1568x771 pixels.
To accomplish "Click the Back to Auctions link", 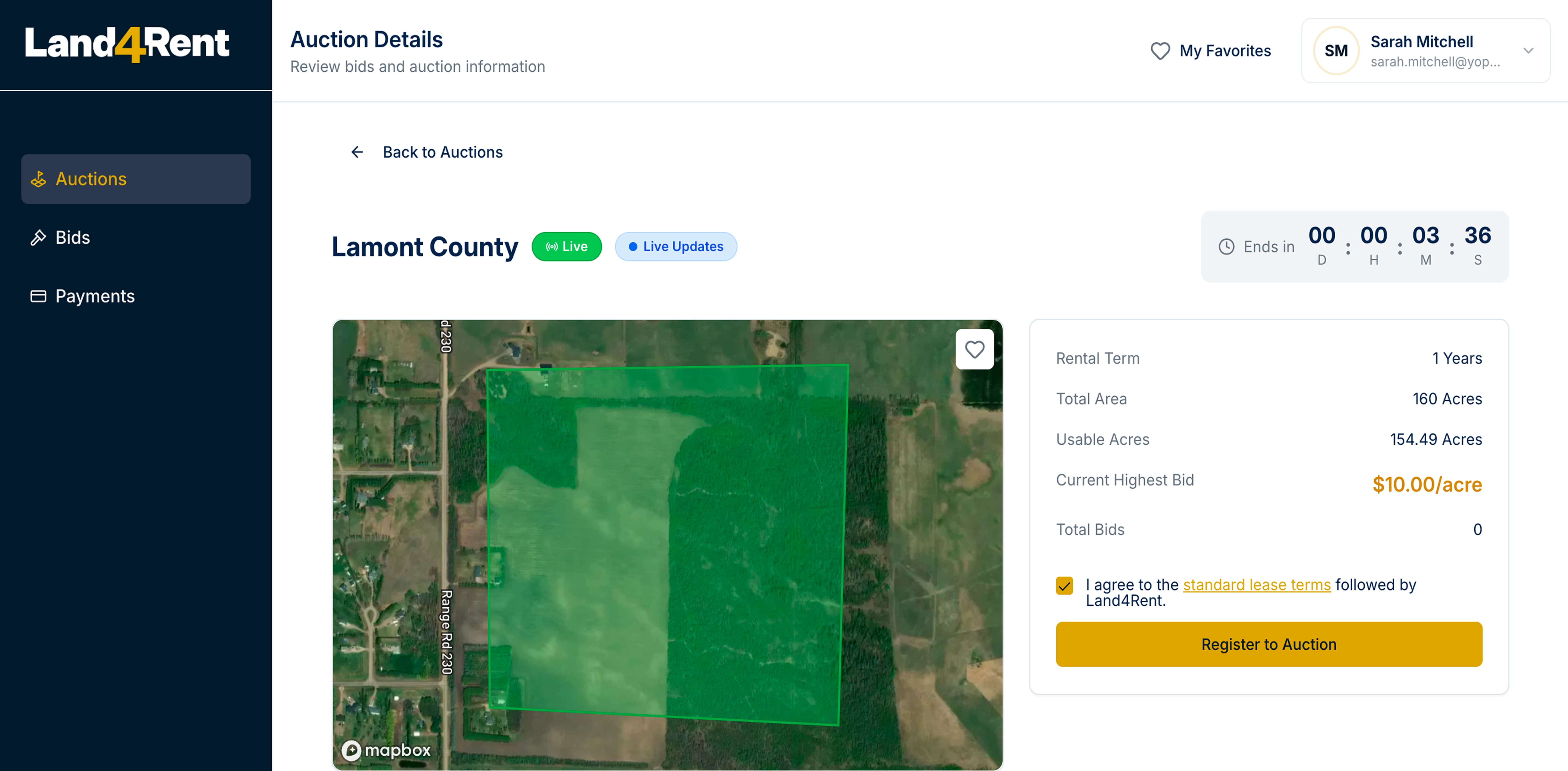I will pyautogui.click(x=442, y=152).
